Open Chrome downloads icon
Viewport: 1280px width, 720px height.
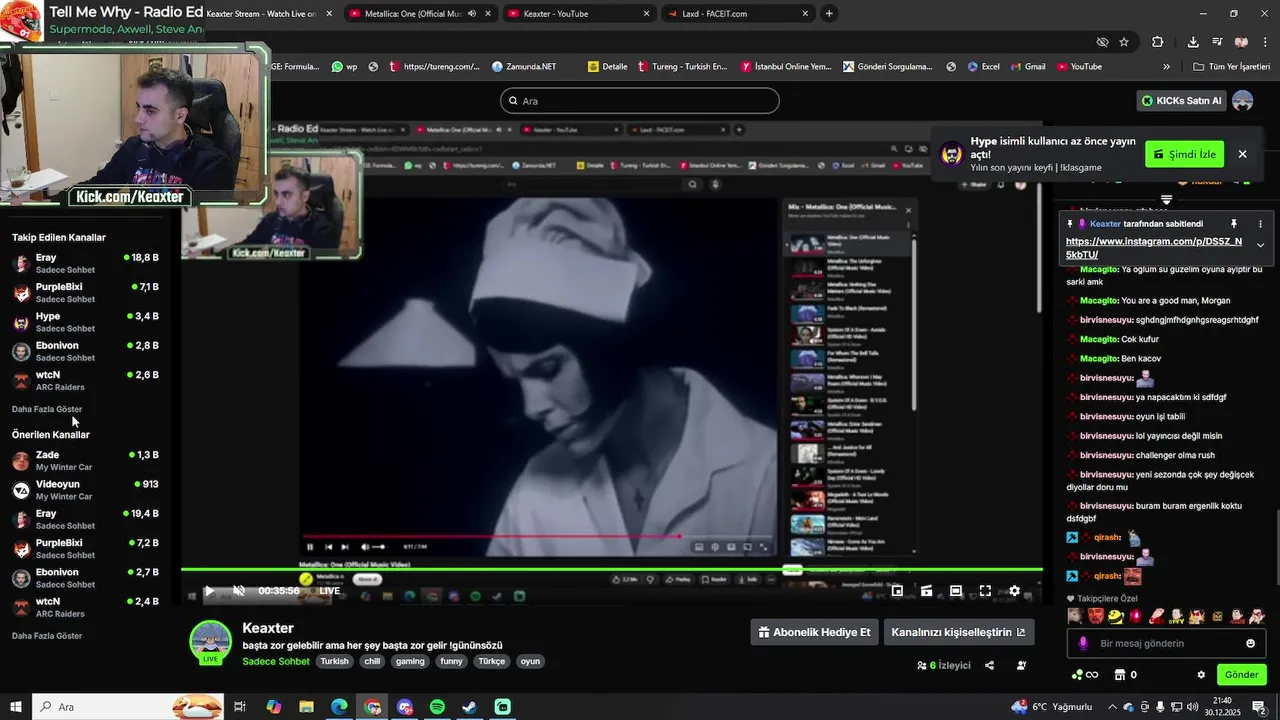point(1193,42)
